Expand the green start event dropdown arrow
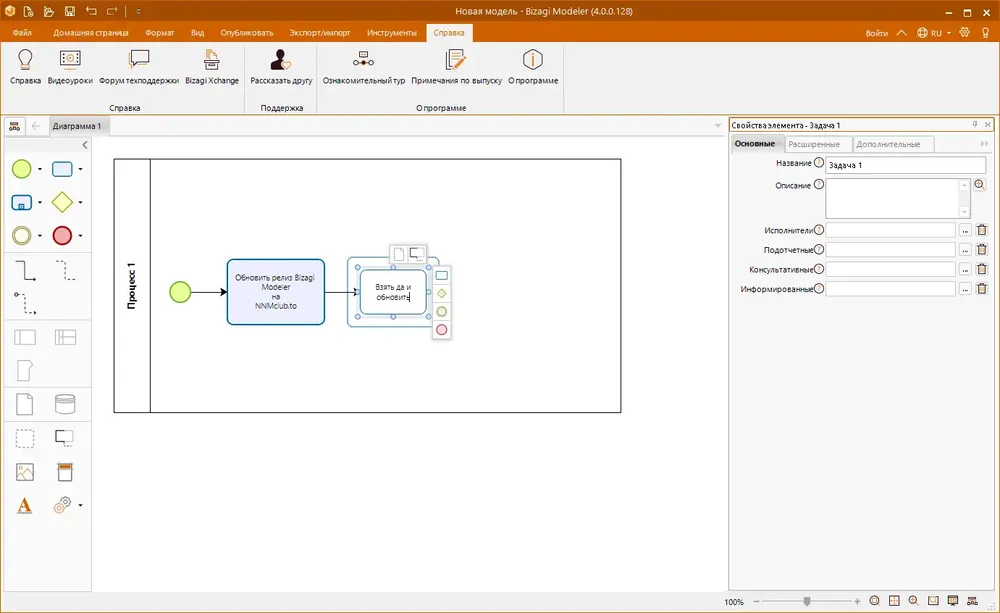Viewport: 1000px width, 613px height. pyautogui.click(x=40, y=169)
